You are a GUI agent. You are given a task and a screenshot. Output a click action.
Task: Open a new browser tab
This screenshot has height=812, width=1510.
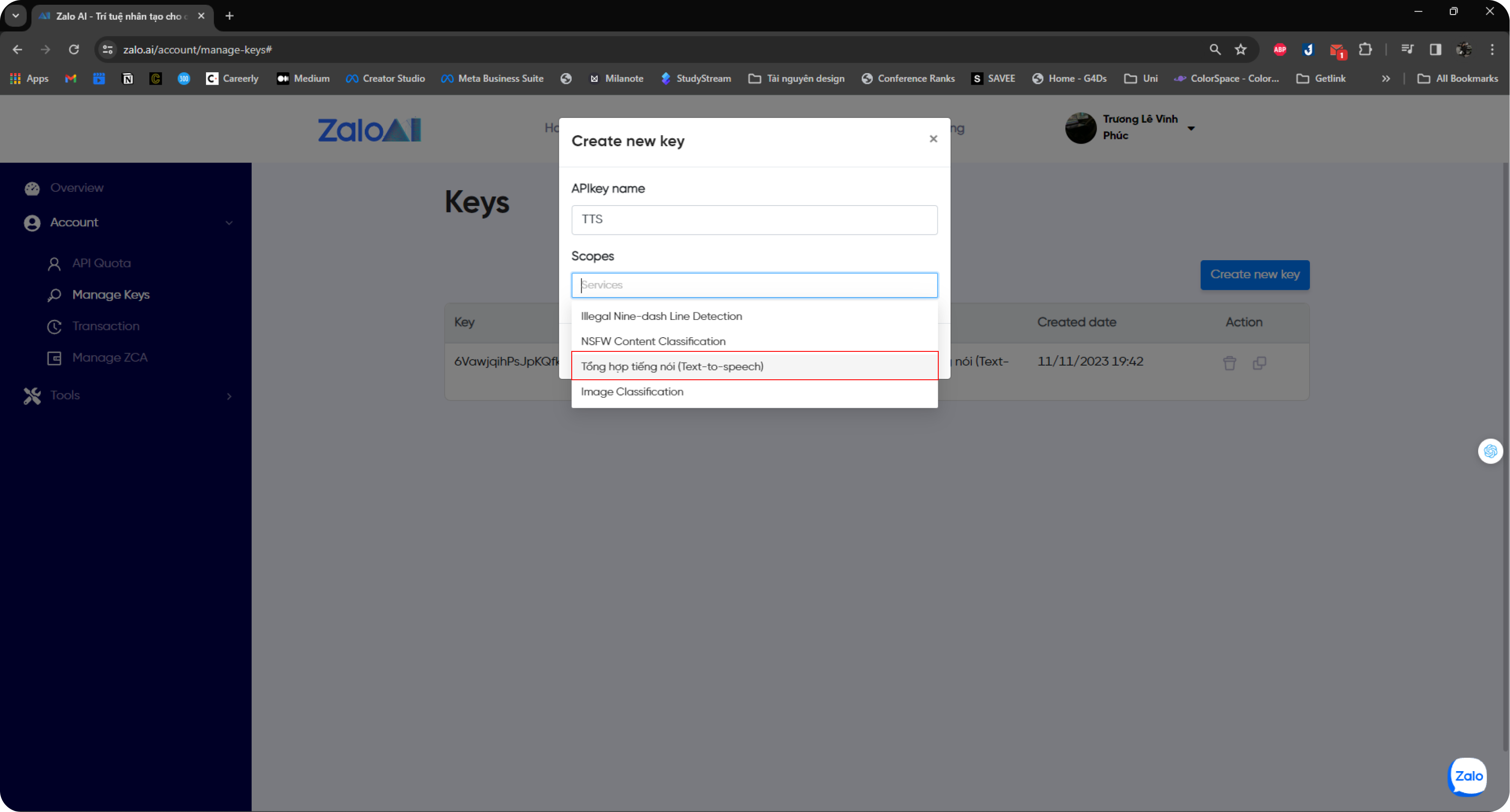(230, 16)
